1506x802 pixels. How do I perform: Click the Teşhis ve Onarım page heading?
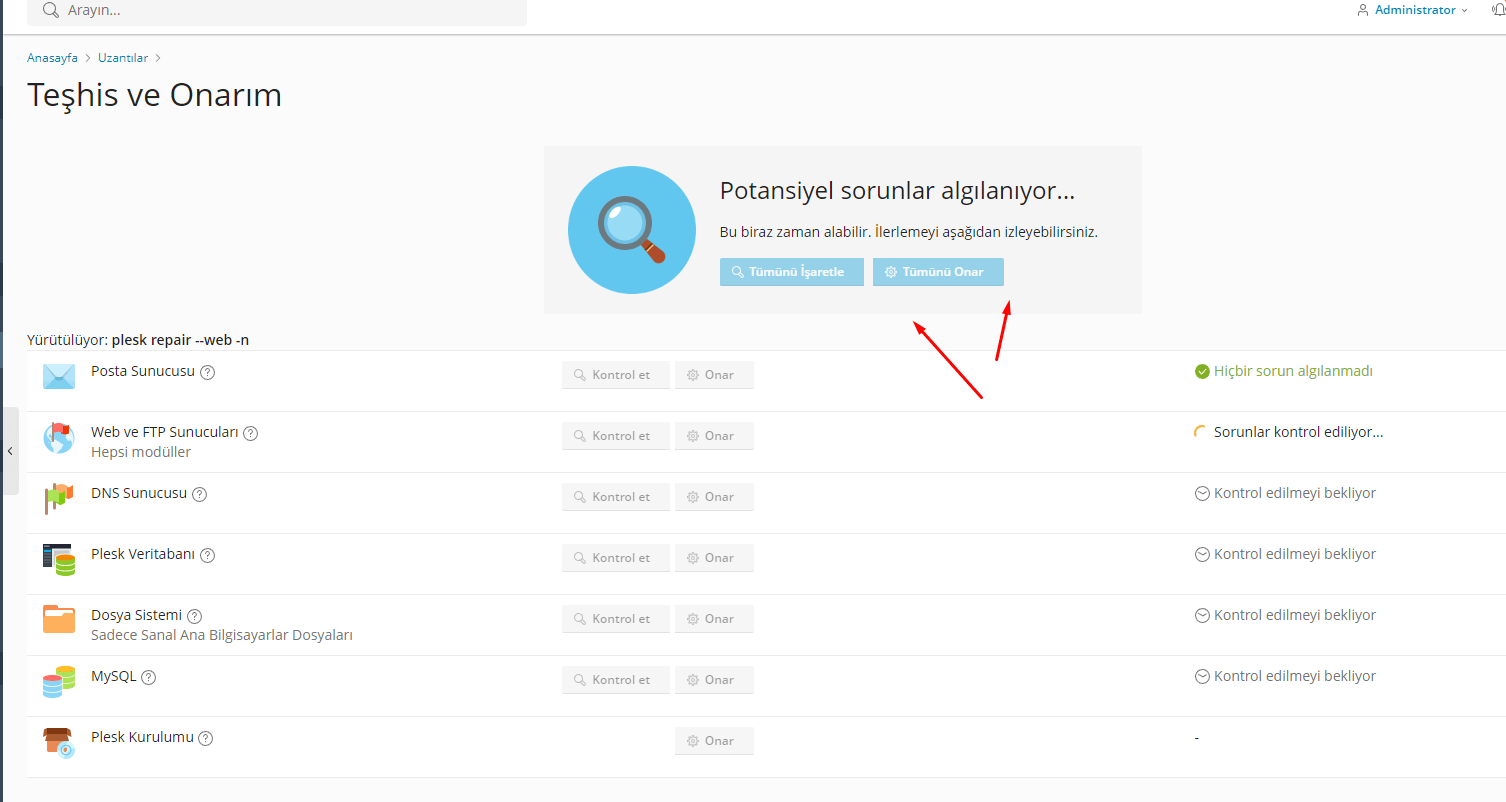(x=154, y=95)
